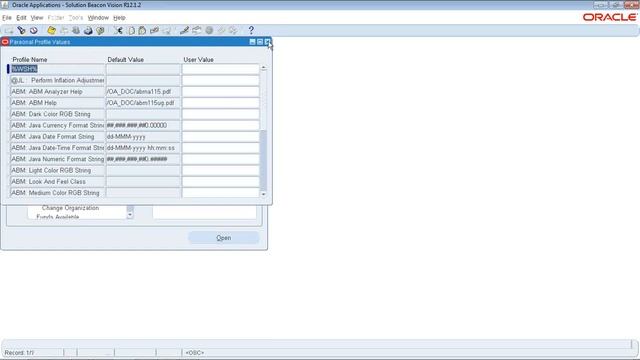
Task: Click the Clear Record eraser icon
Action: pos(154,31)
